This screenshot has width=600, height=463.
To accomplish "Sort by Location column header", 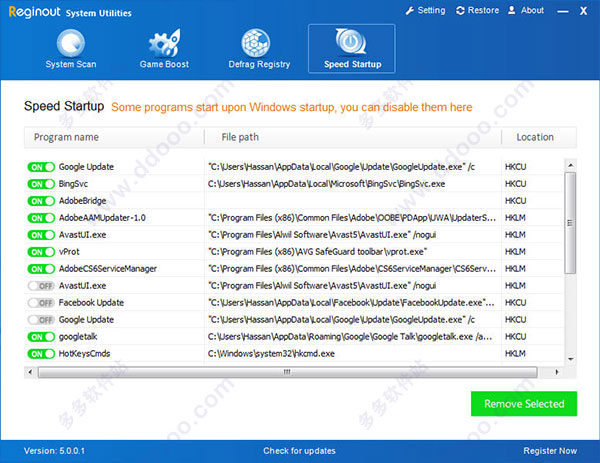I will [539, 137].
